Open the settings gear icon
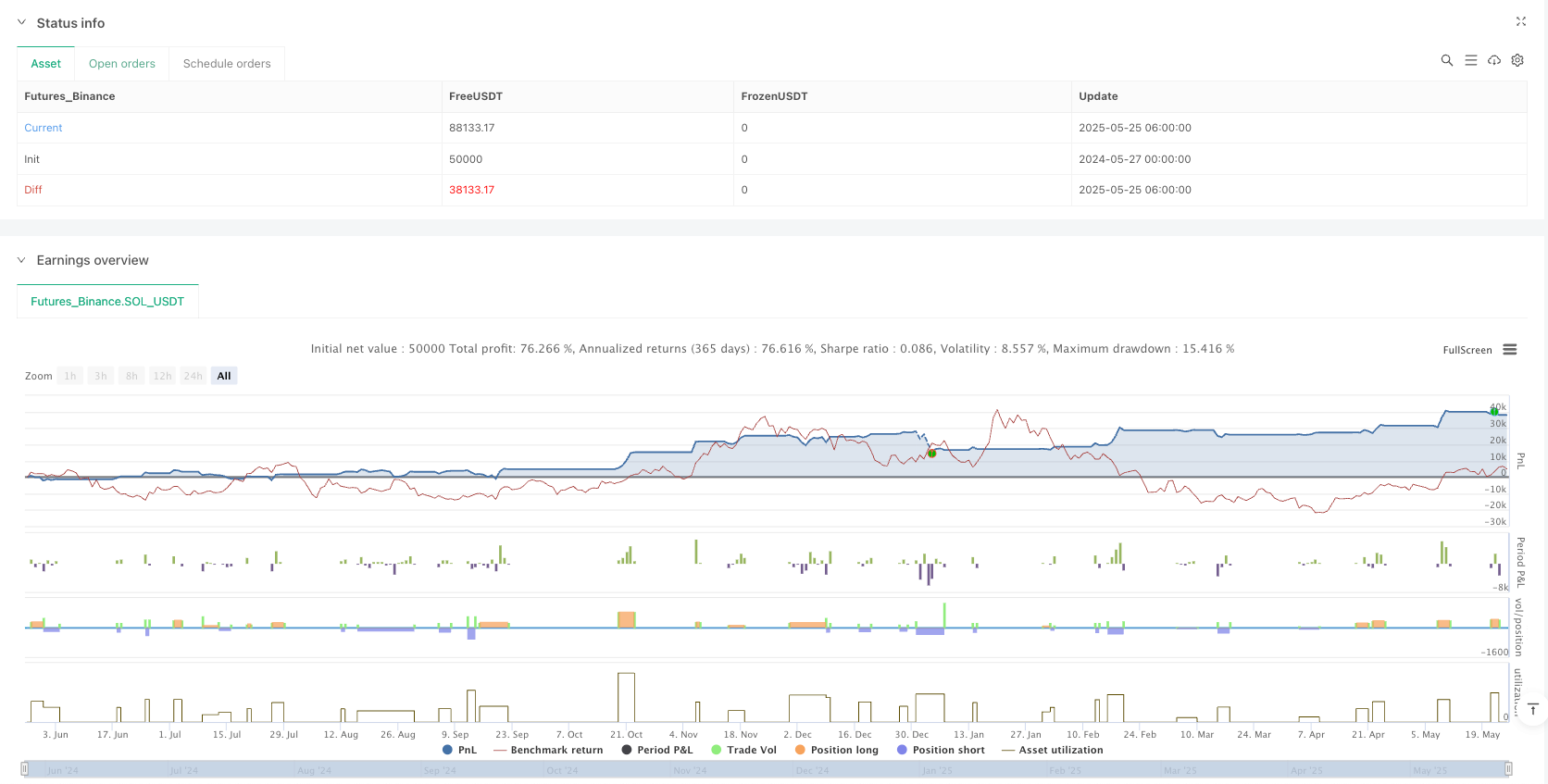 tap(1517, 60)
